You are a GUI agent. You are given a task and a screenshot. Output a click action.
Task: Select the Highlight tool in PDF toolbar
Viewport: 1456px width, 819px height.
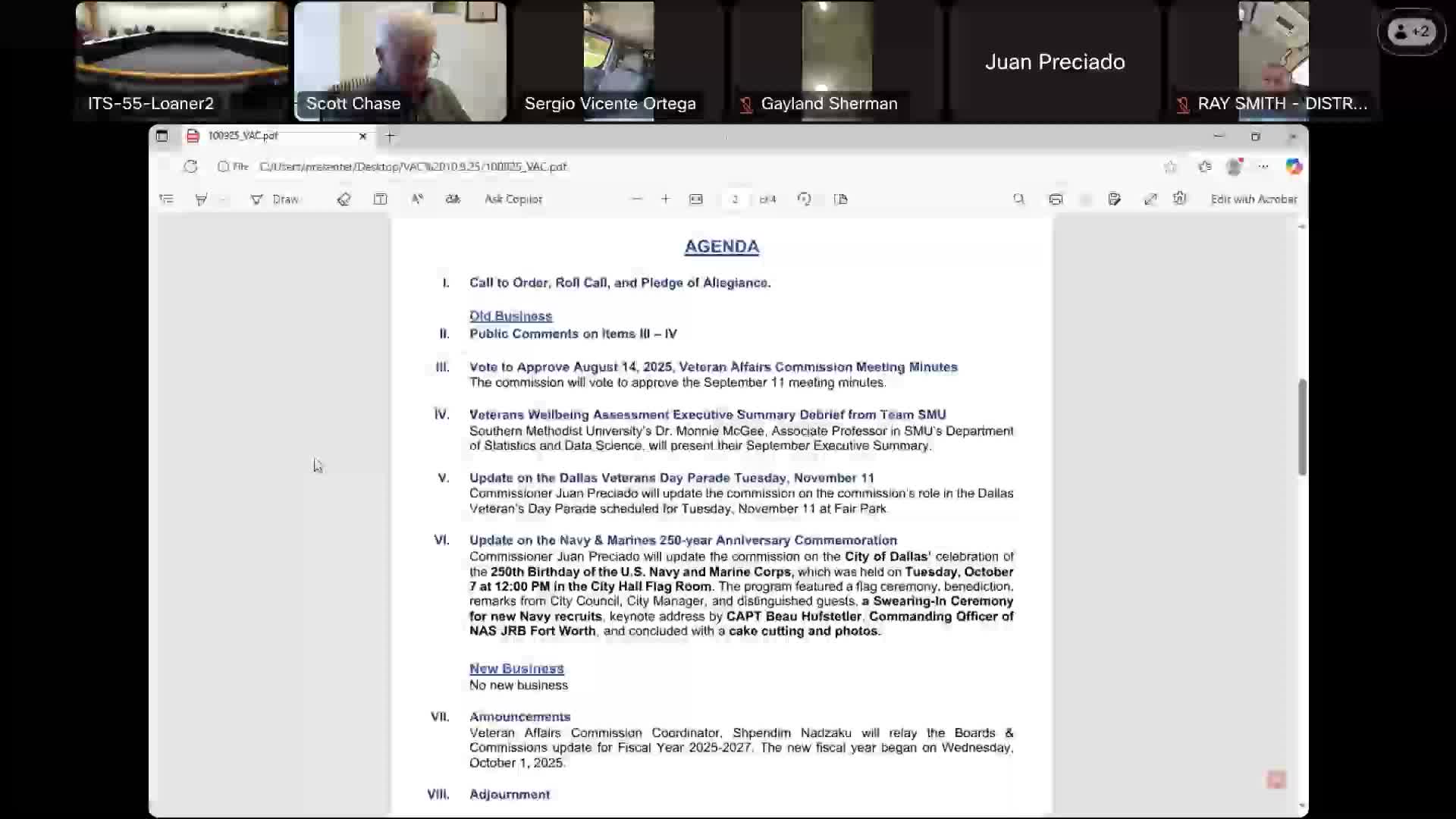(x=201, y=199)
